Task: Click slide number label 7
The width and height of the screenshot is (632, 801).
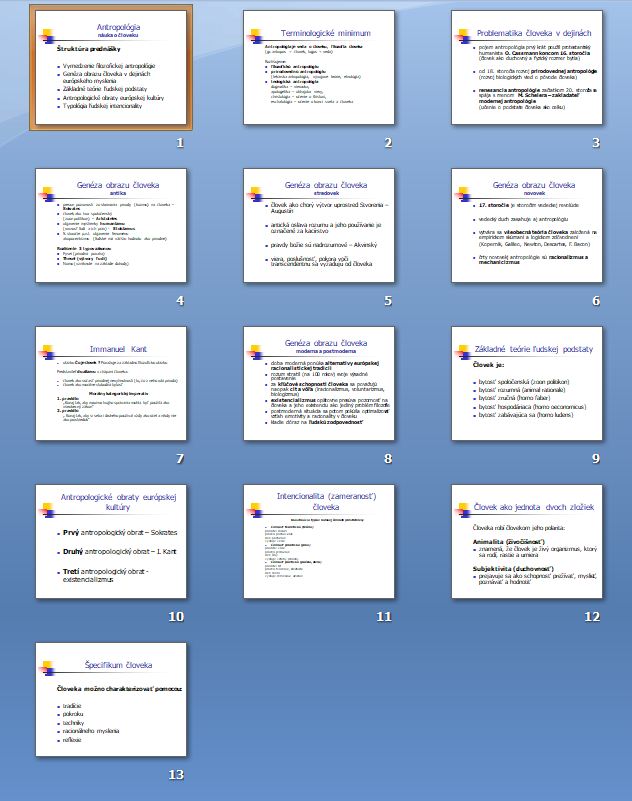Action: (x=180, y=459)
